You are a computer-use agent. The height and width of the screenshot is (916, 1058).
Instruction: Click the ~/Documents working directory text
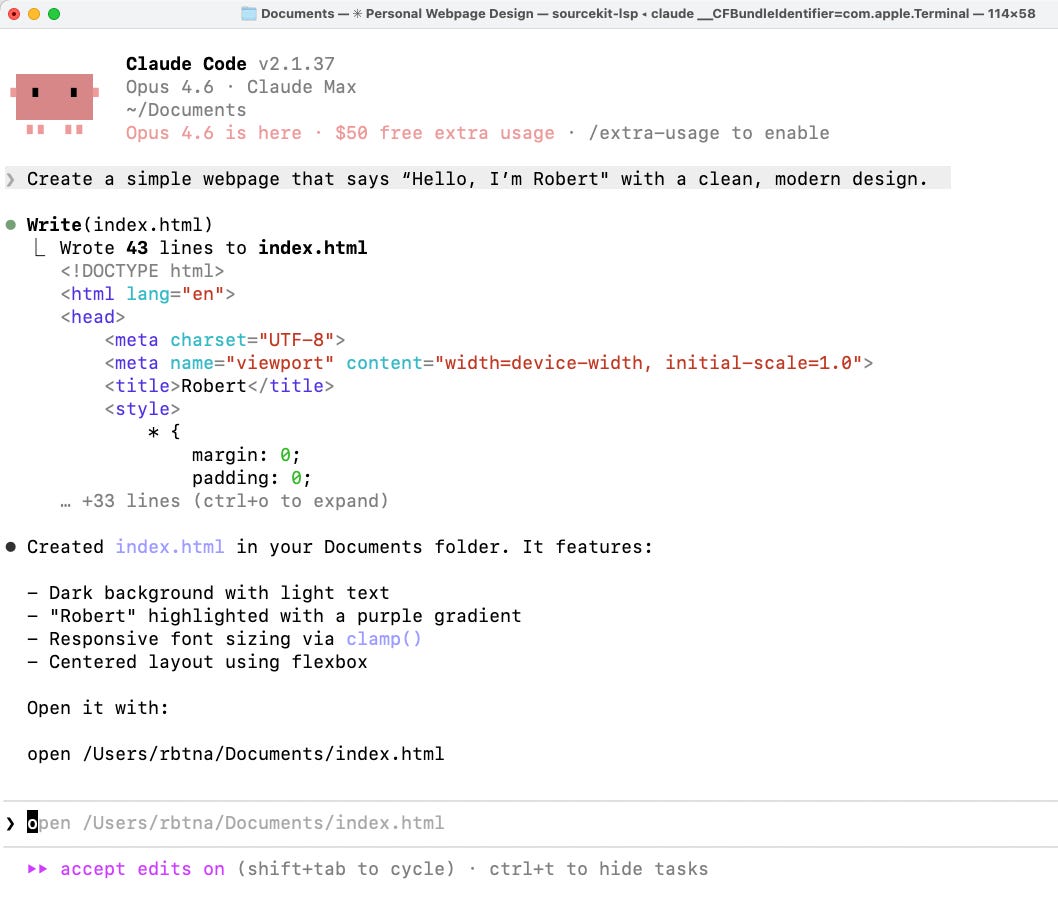[x=186, y=110]
